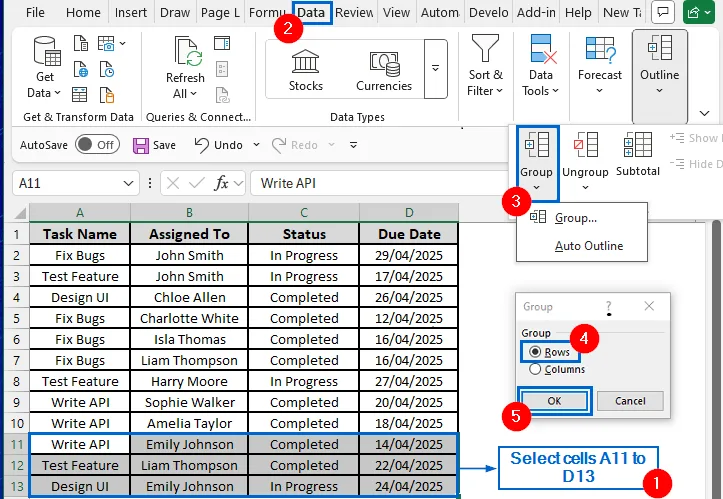
Task: Open the Get Data menu
Action: click(x=44, y=67)
